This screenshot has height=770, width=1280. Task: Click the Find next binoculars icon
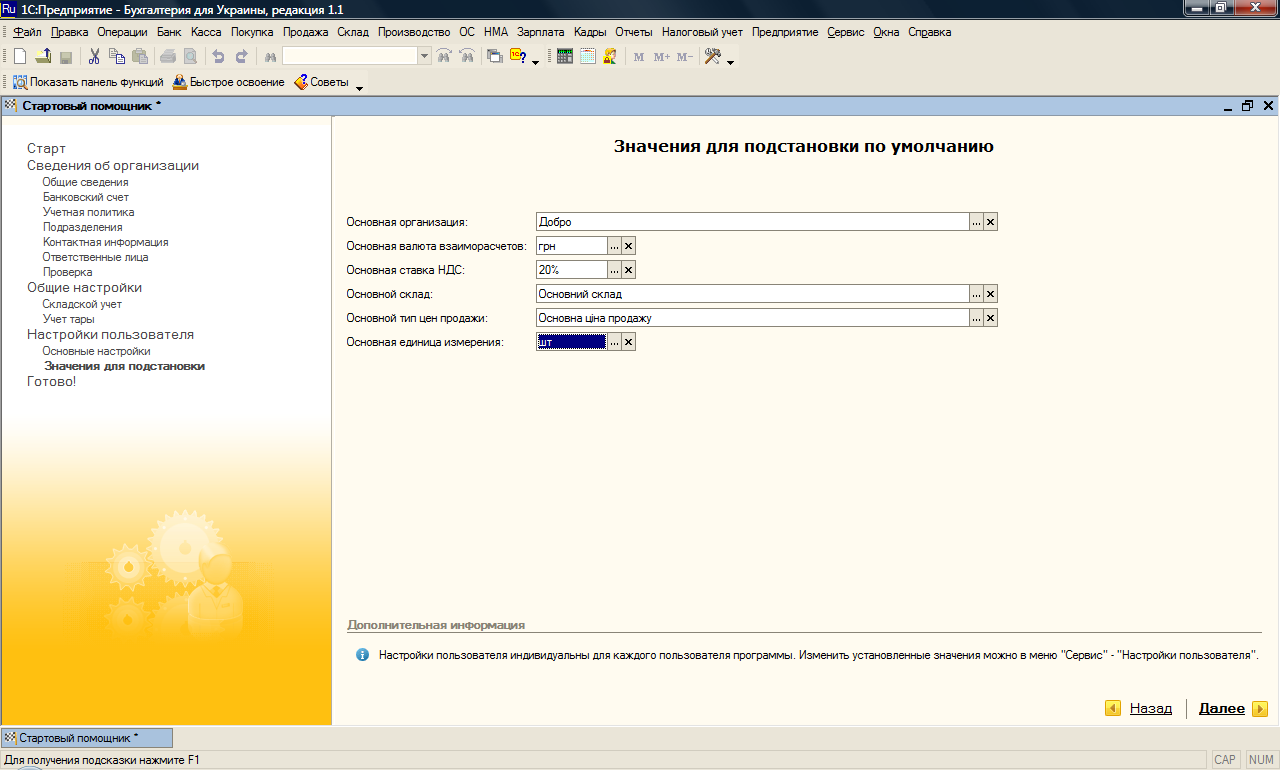[x=444, y=57]
